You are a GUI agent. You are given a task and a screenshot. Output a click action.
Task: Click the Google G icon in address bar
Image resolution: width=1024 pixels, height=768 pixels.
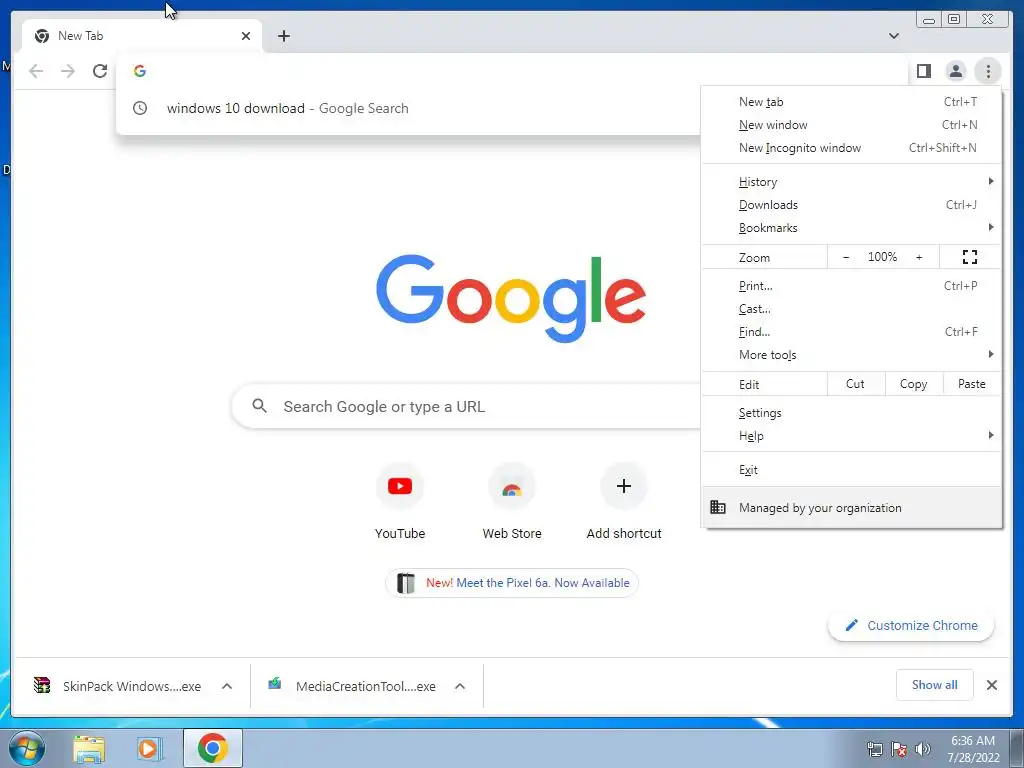click(x=140, y=71)
